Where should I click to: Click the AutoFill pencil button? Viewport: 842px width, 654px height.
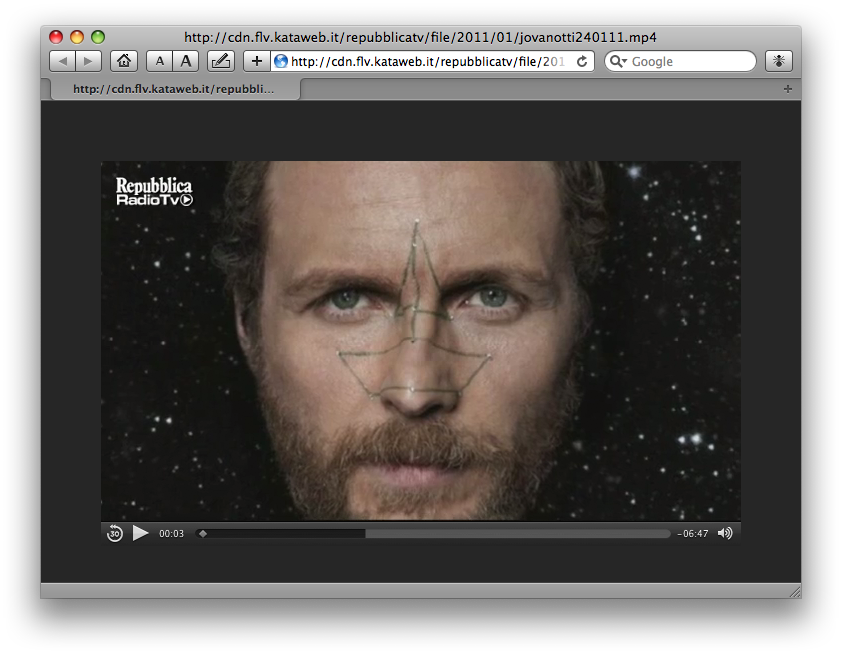click(221, 61)
